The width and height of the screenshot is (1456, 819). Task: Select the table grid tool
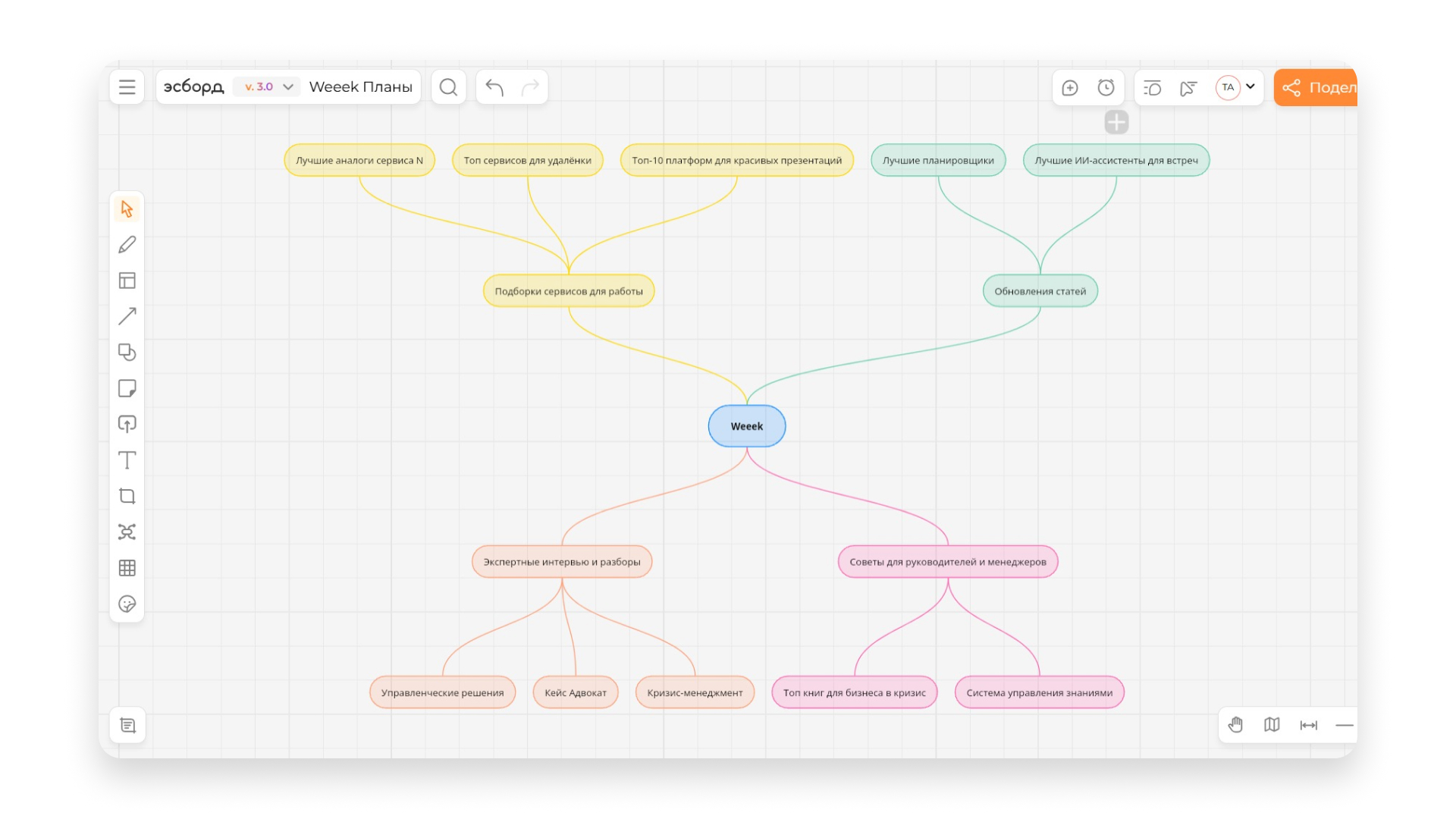tap(127, 568)
